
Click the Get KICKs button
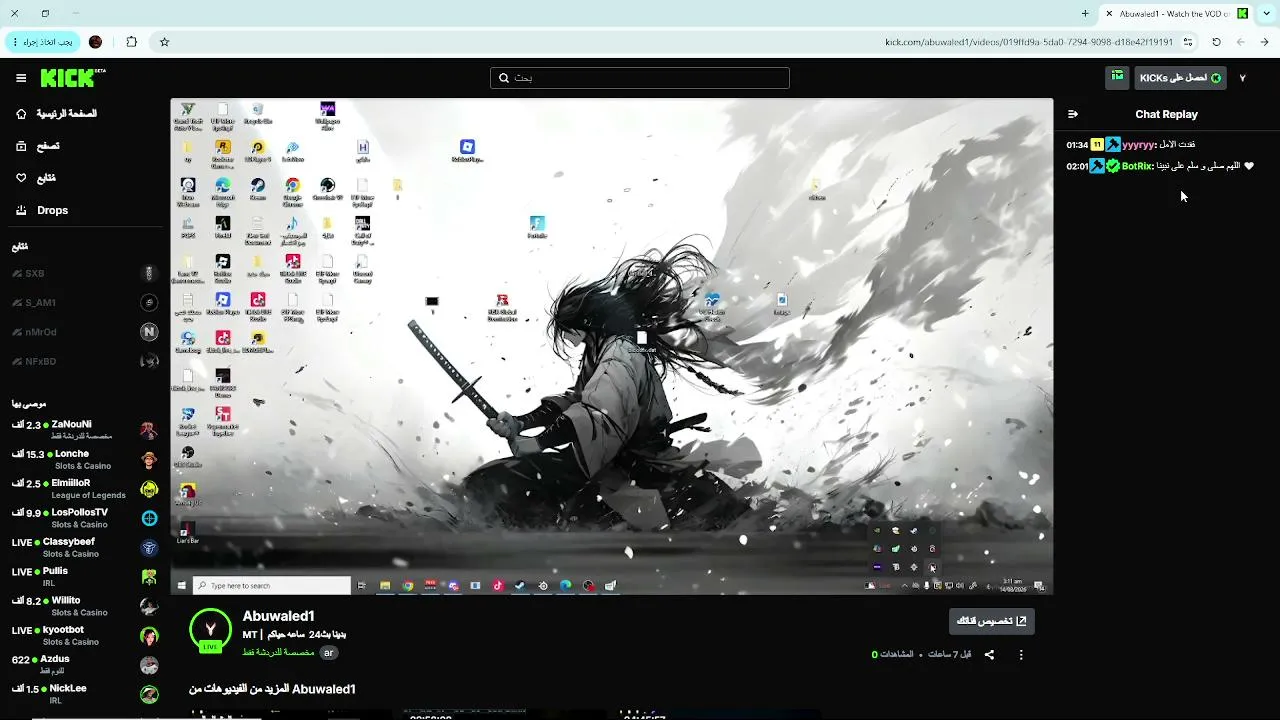(1181, 78)
